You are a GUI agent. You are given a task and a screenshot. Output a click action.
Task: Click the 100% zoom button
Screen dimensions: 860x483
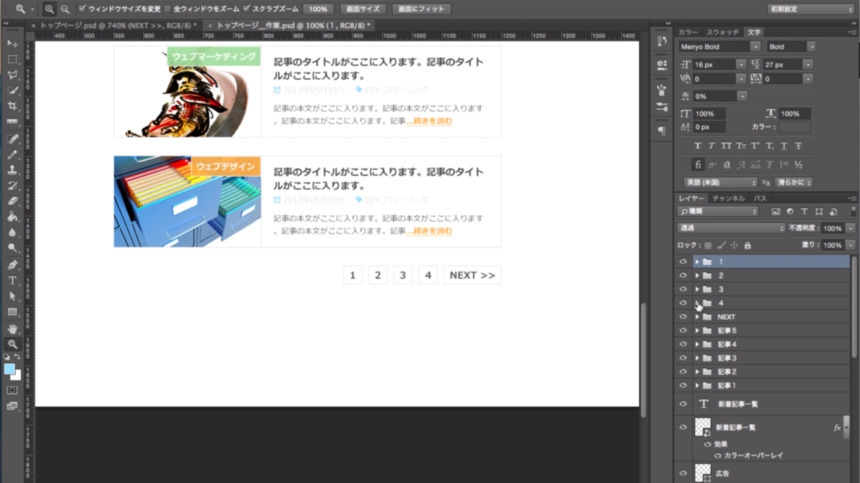pyautogui.click(x=318, y=9)
